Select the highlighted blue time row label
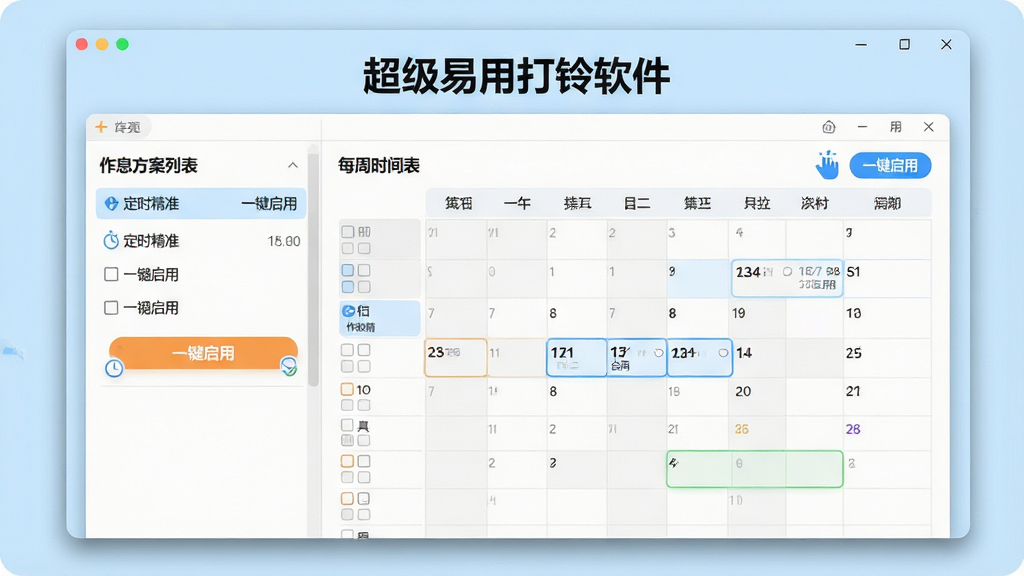 click(380, 318)
